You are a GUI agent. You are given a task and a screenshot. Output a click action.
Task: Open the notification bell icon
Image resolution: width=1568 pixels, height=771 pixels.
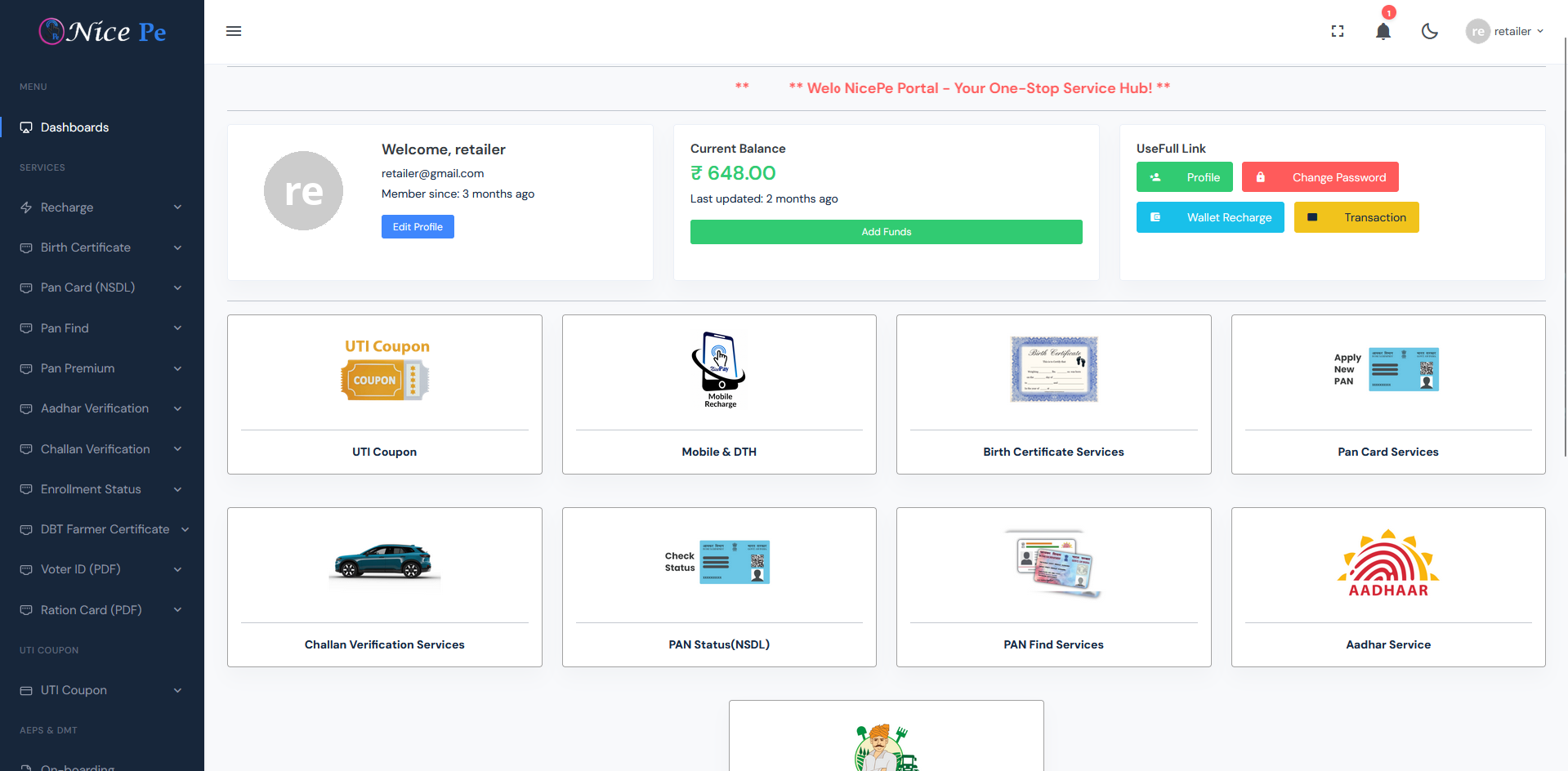point(1383,32)
